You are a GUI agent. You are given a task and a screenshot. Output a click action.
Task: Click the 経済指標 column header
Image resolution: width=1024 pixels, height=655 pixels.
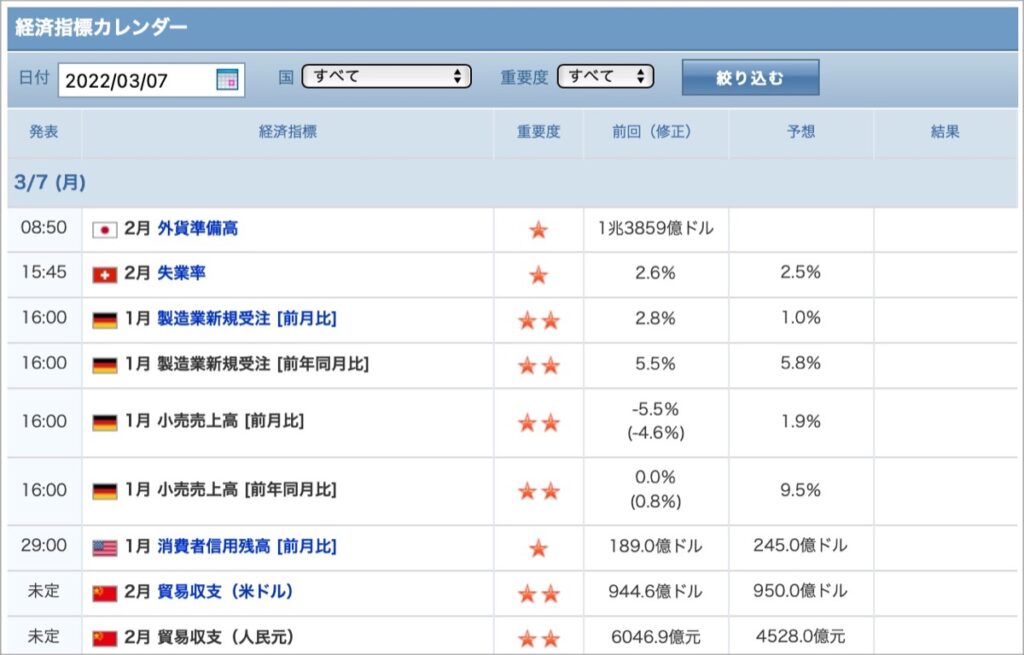(288, 132)
